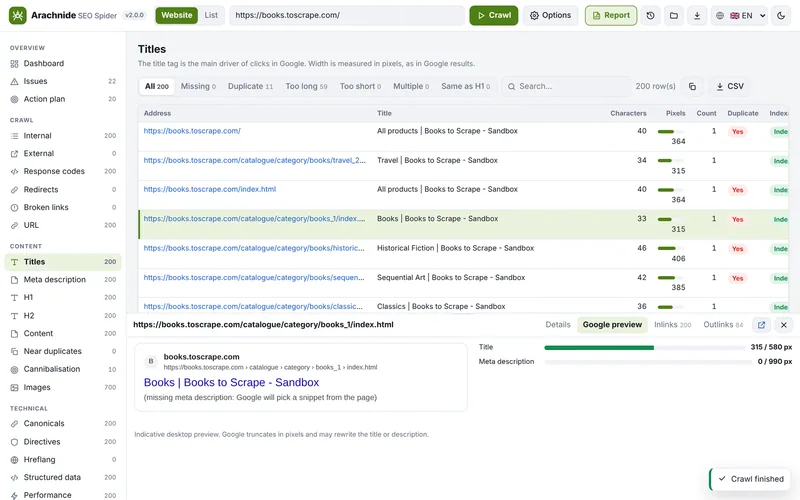Open Action plan in sidebar
This screenshot has width=800, height=500.
pos(63,99)
